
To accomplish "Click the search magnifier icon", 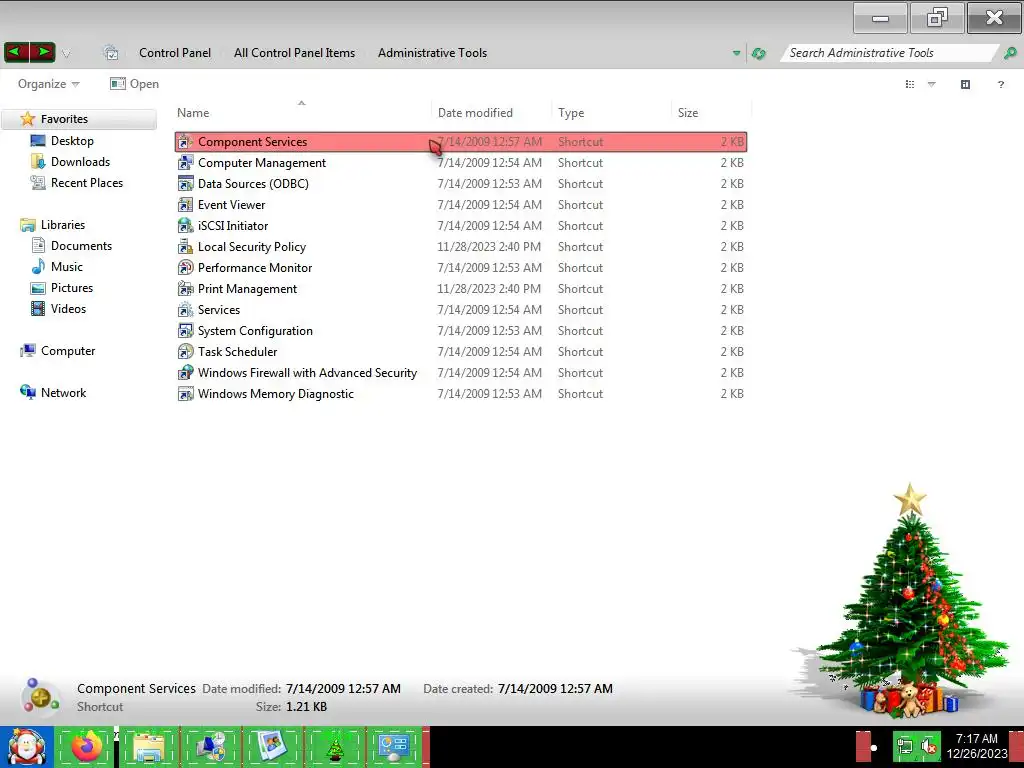I will pos(1010,53).
